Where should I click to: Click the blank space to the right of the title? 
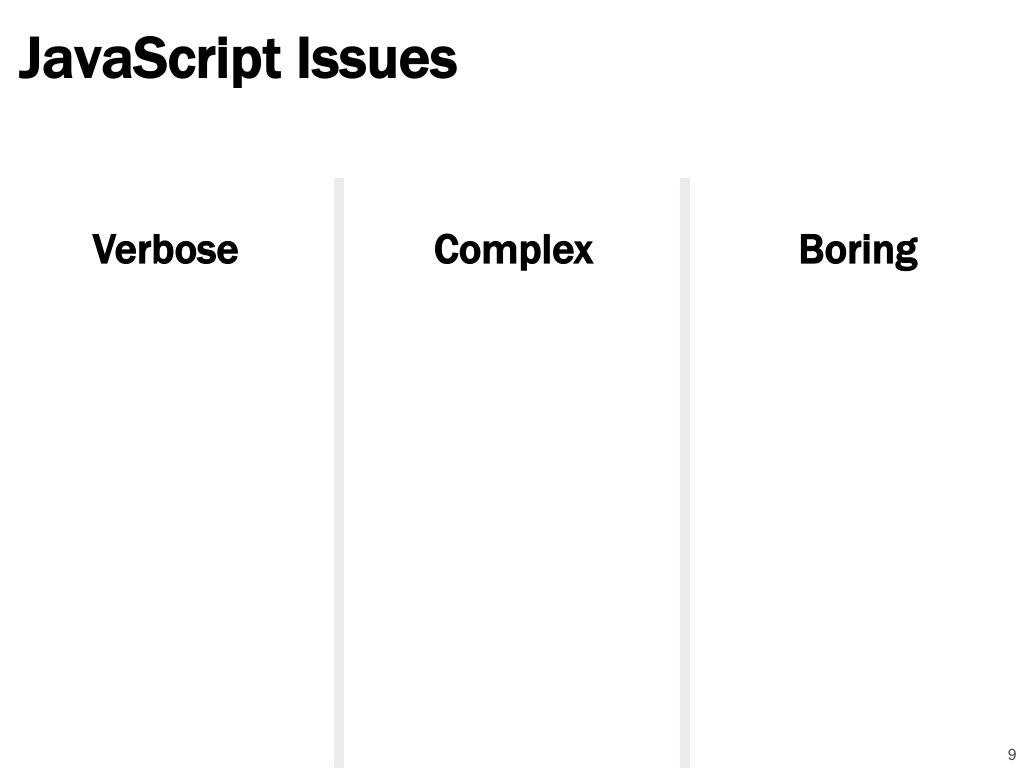[x=738, y=59]
